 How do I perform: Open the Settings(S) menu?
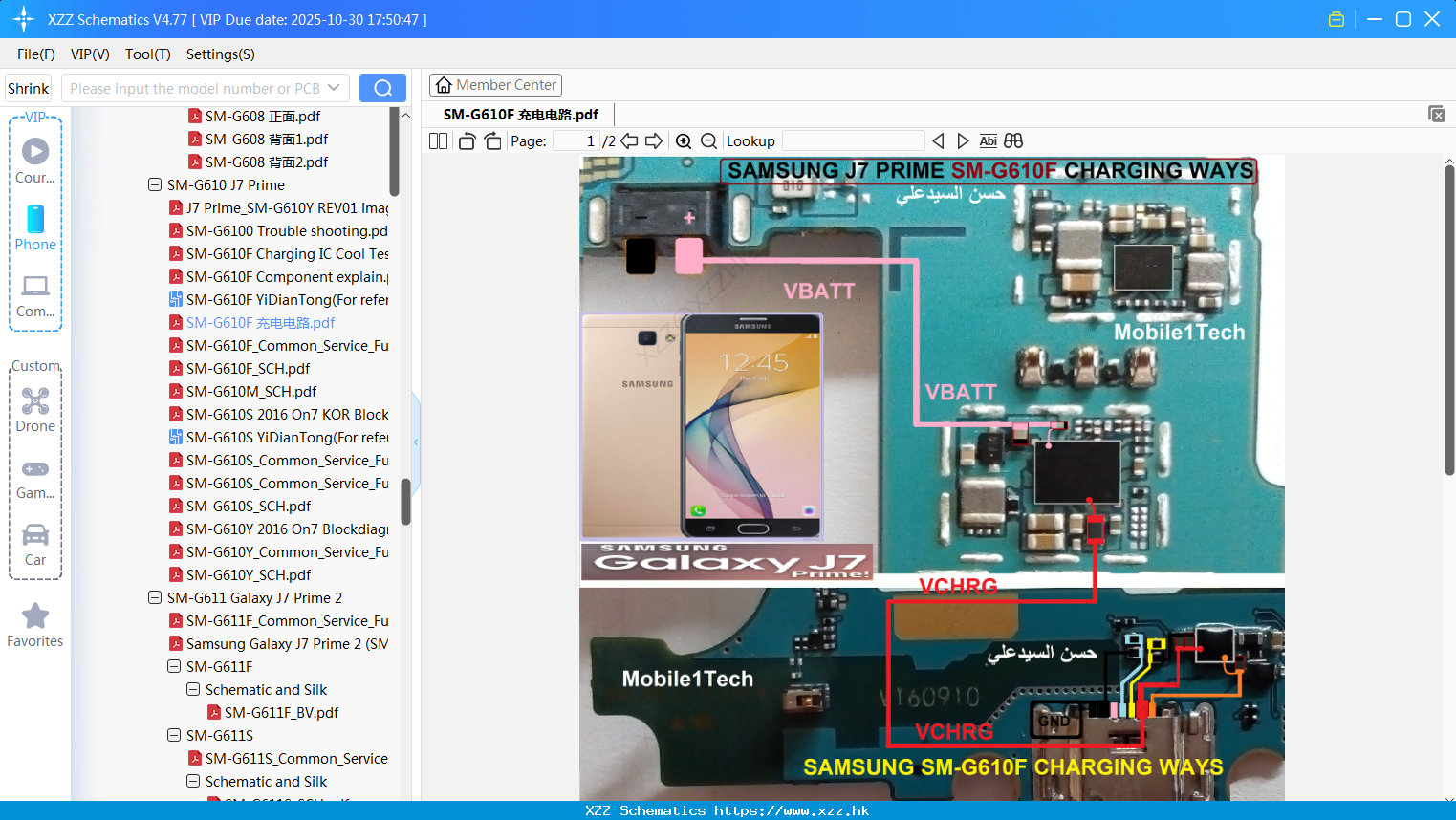220,54
